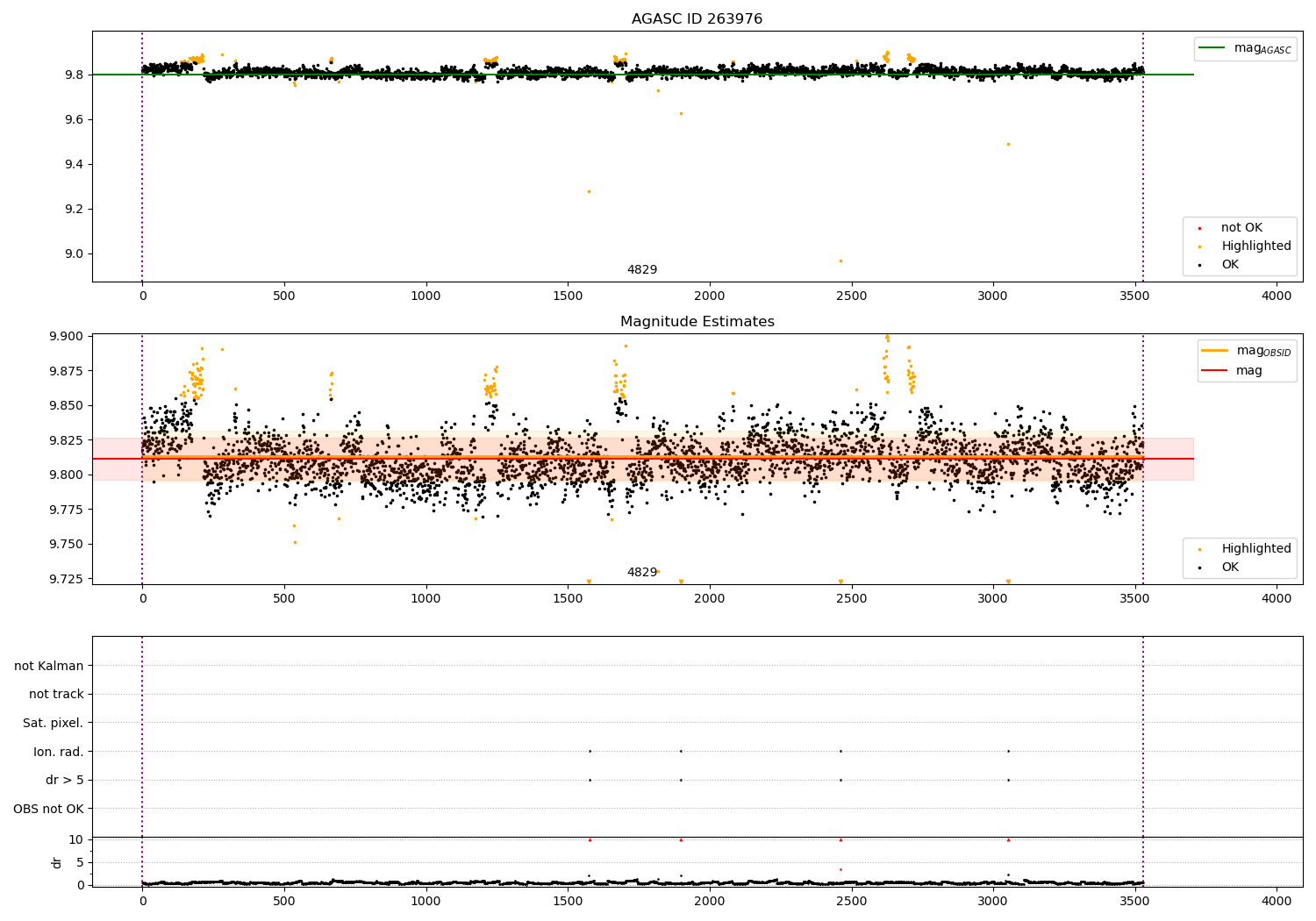Click 'Highlighted' legend entry in top plot

pyautogui.click(x=1256, y=246)
